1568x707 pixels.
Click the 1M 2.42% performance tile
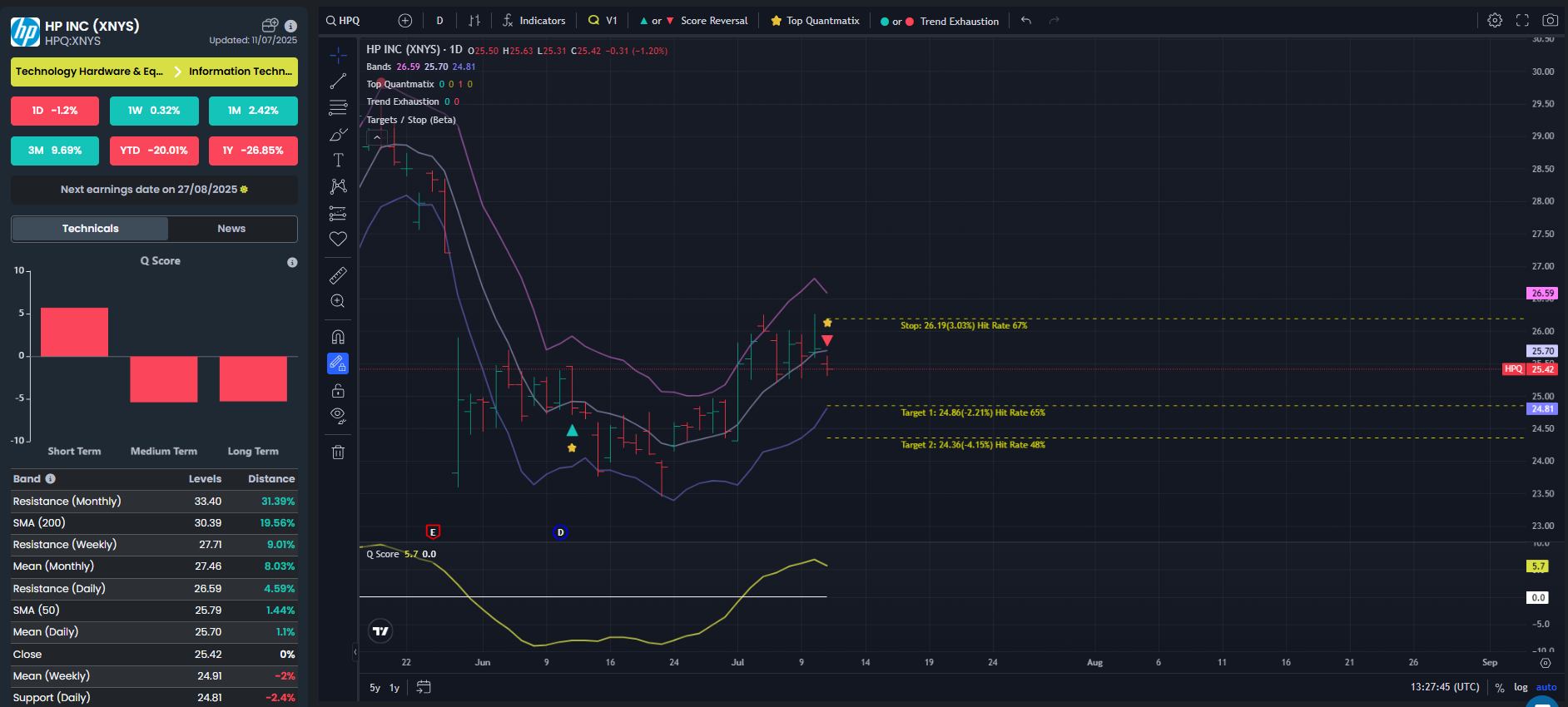click(x=253, y=111)
